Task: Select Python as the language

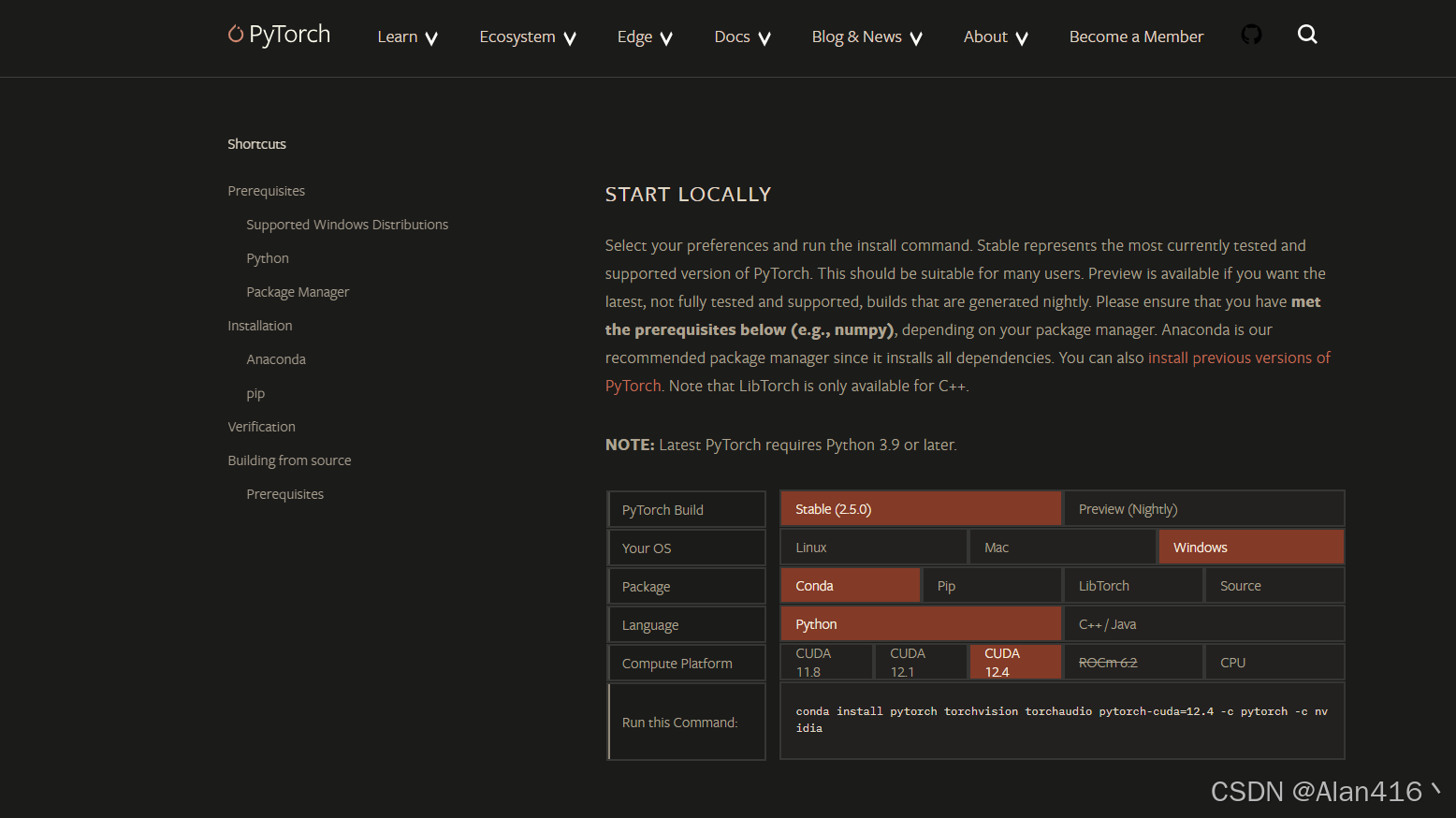Action: tap(921, 624)
